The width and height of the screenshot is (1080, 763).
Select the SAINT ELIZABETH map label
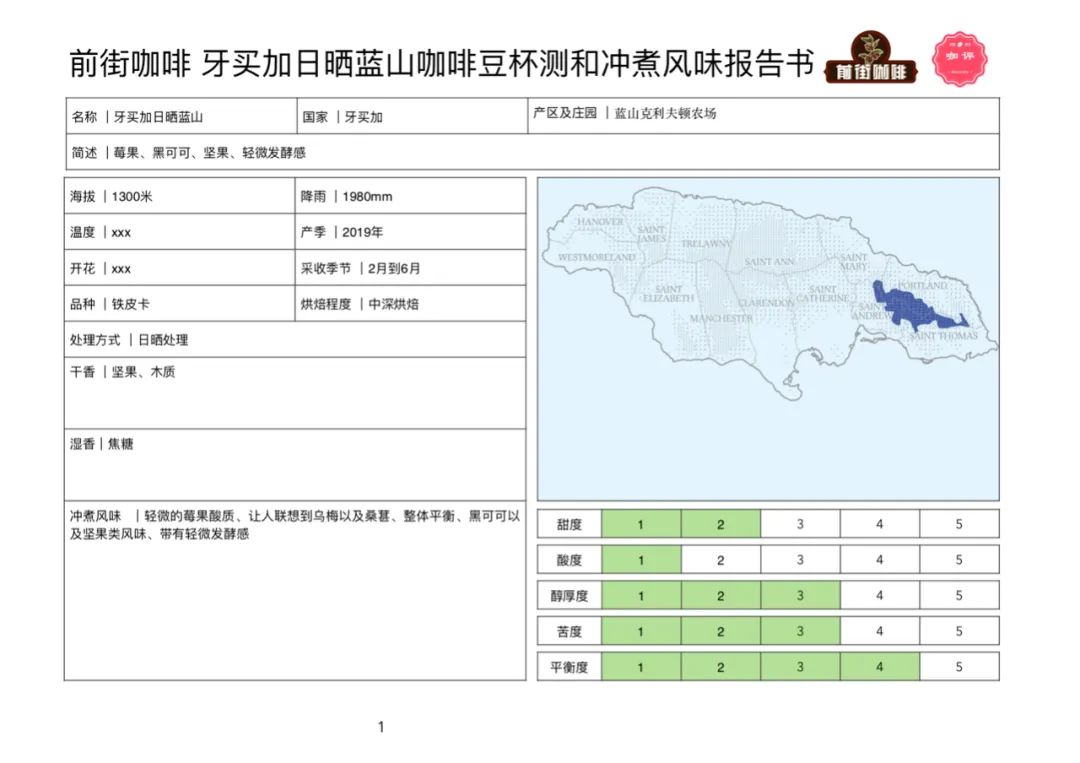coord(668,293)
